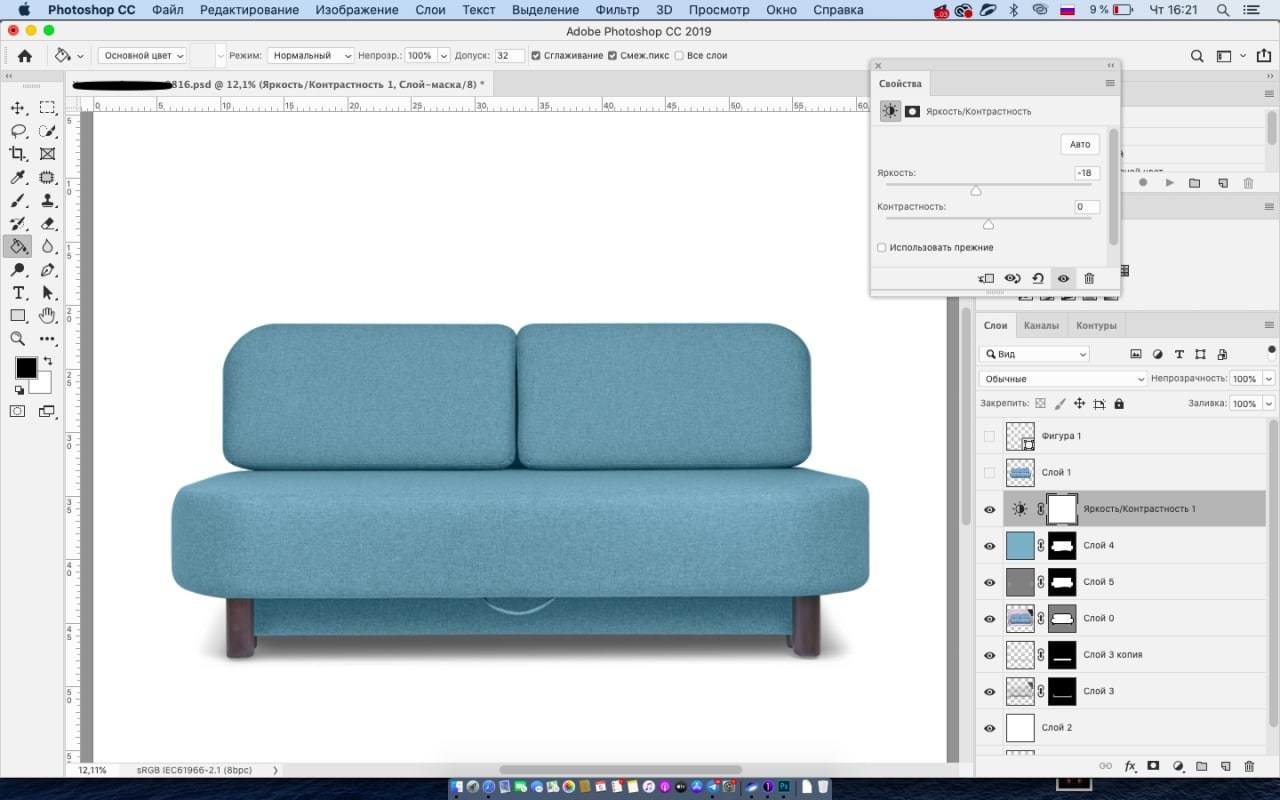The width and height of the screenshot is (1280, 800).
Task: Select the Eyedropper tool
Action: (18, 178)
